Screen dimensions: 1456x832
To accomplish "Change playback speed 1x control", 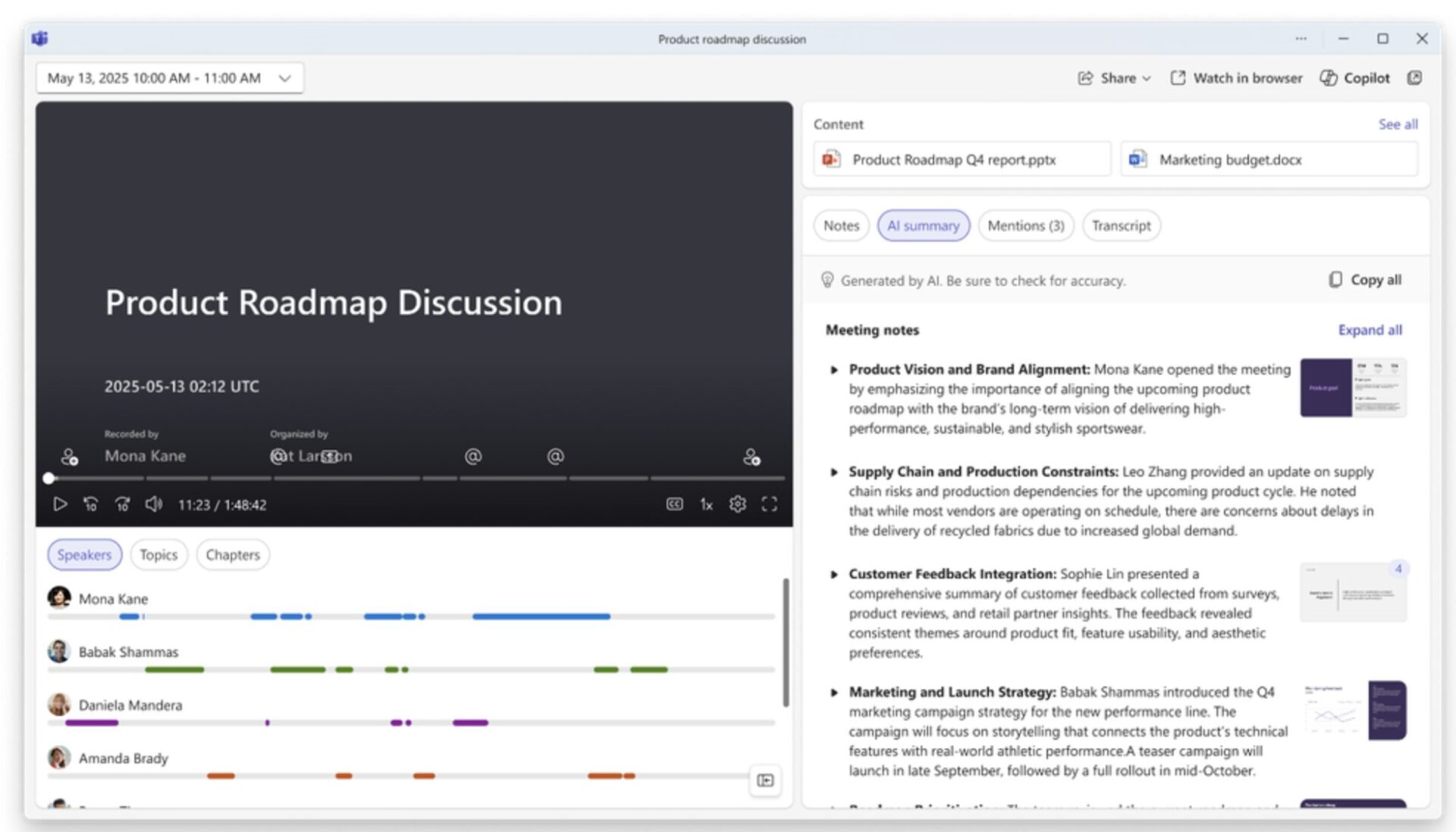I will click(706, 504).
